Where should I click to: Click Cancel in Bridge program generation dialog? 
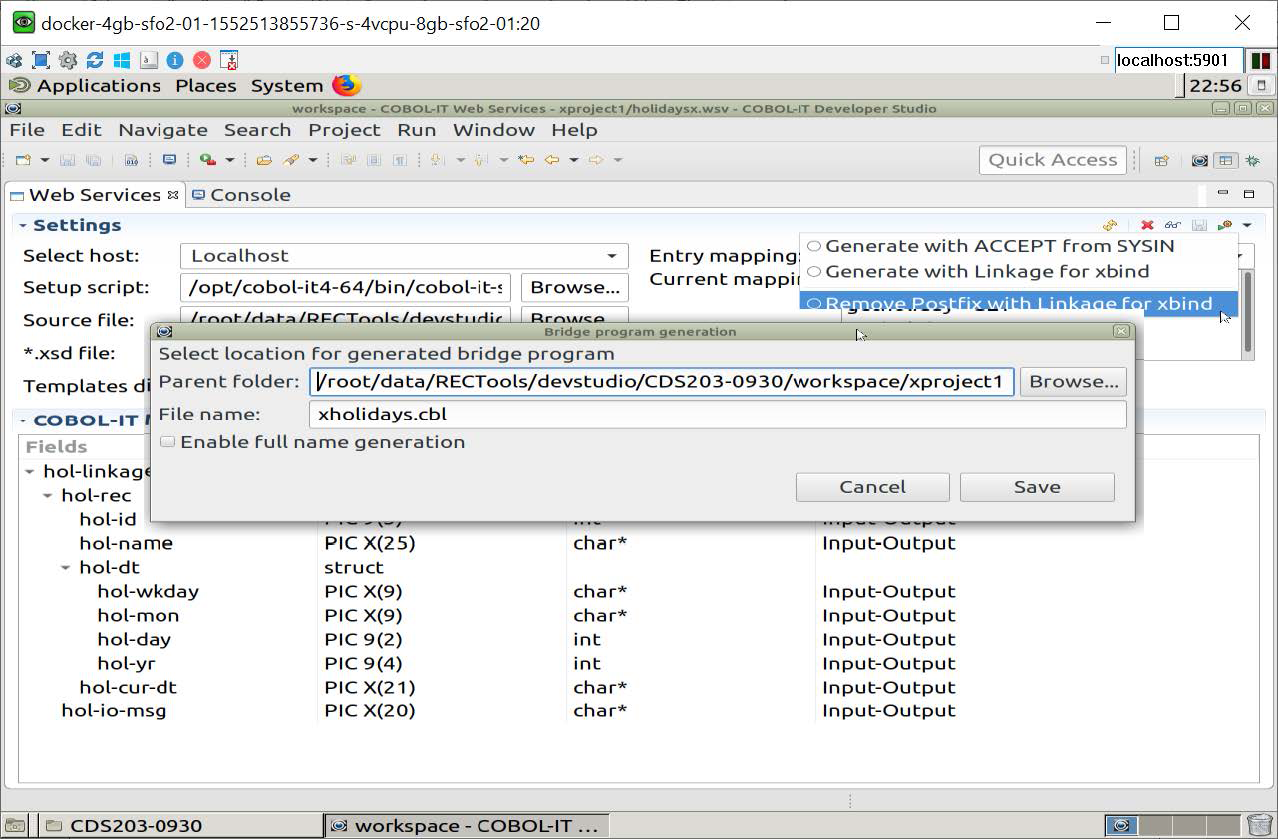point(872,487)
